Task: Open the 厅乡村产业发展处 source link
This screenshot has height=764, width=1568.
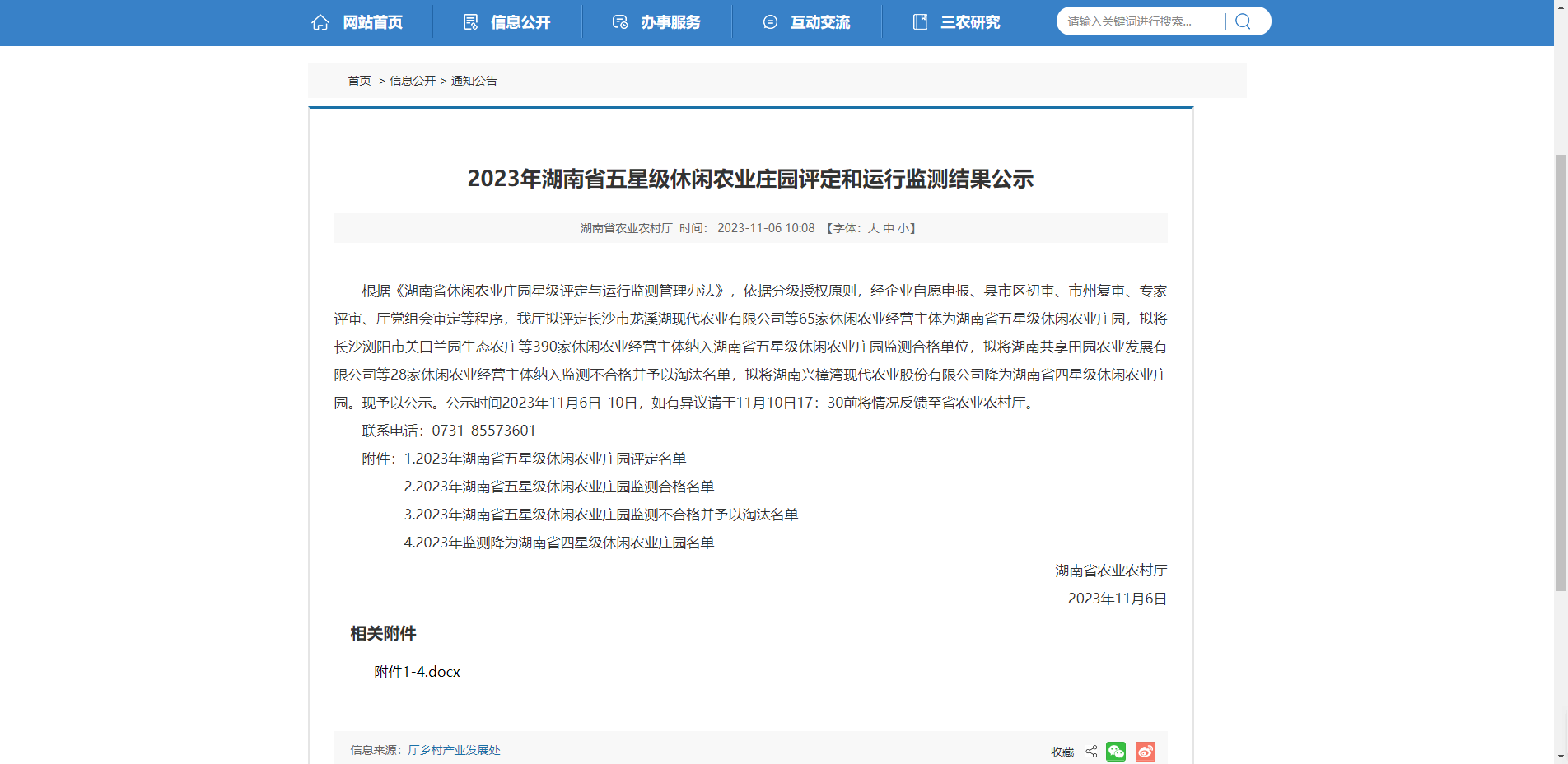Action: tap(454, 750)
